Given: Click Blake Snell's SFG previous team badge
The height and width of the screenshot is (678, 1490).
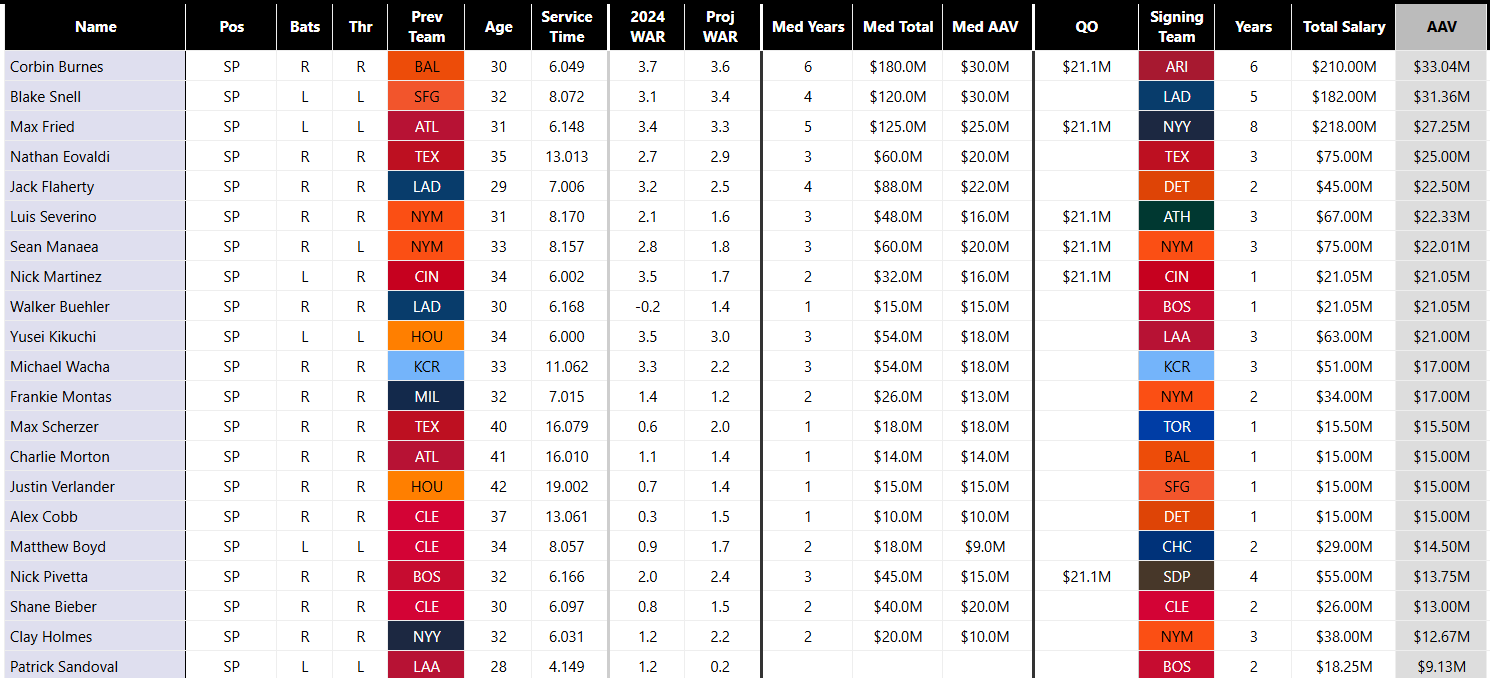Looking at the screenshot, I should coord(426,97).
